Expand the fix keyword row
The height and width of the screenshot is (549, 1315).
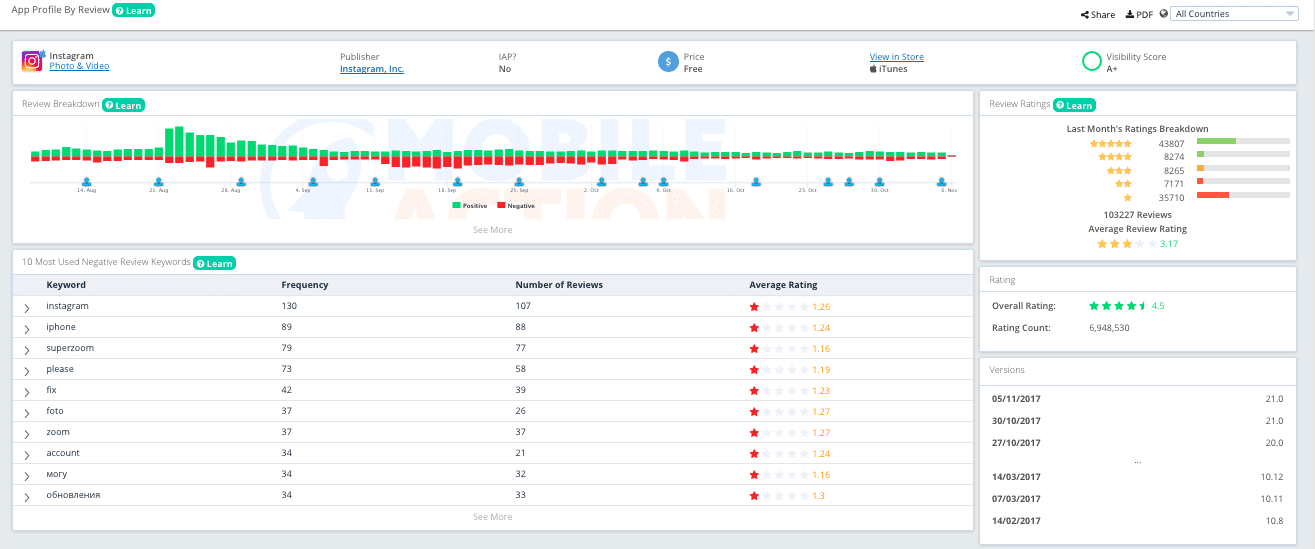tap(27, 391)
